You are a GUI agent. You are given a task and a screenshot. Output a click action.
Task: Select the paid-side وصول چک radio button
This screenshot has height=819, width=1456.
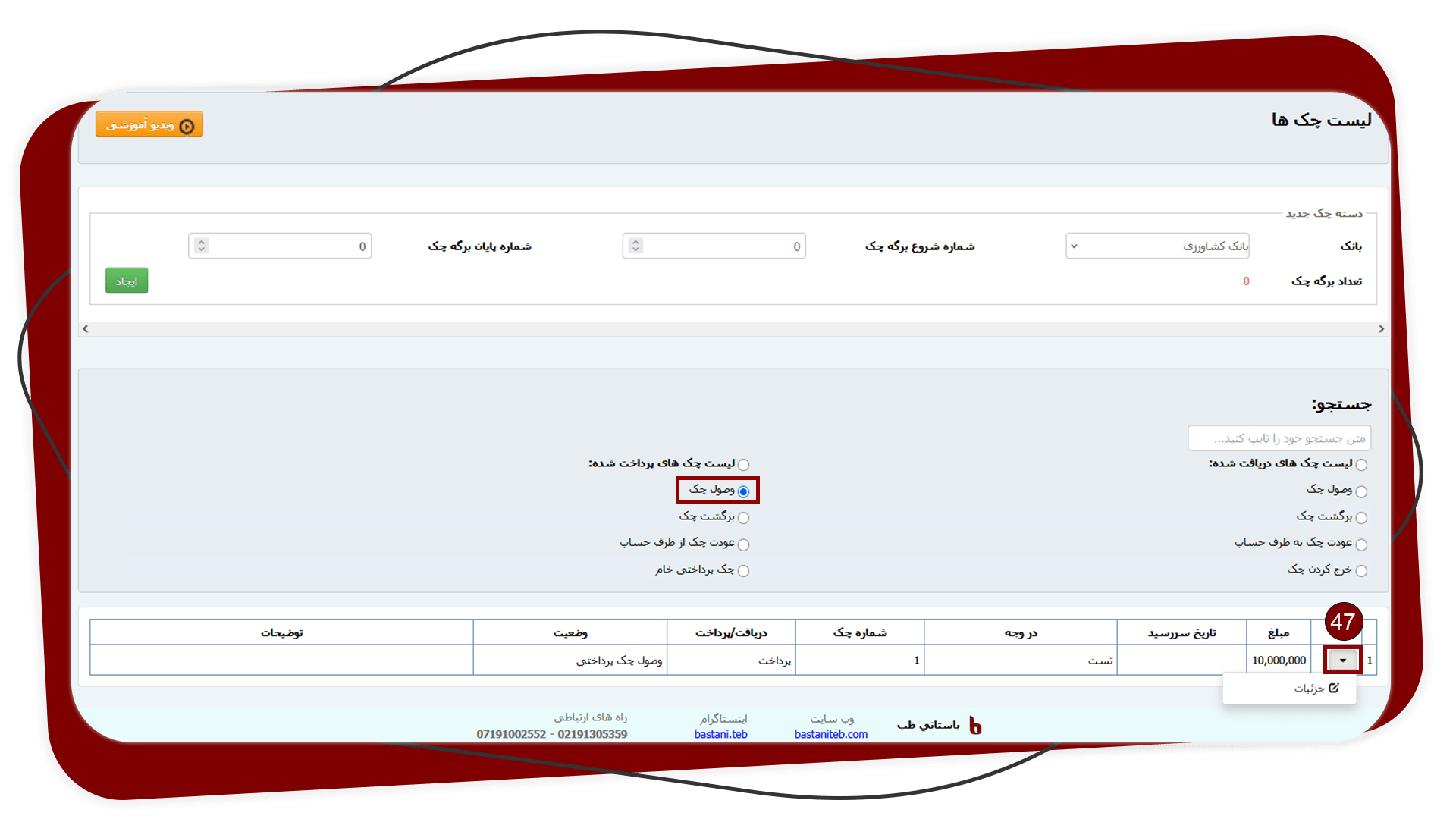pyautogui.click(x=743, y=491)
